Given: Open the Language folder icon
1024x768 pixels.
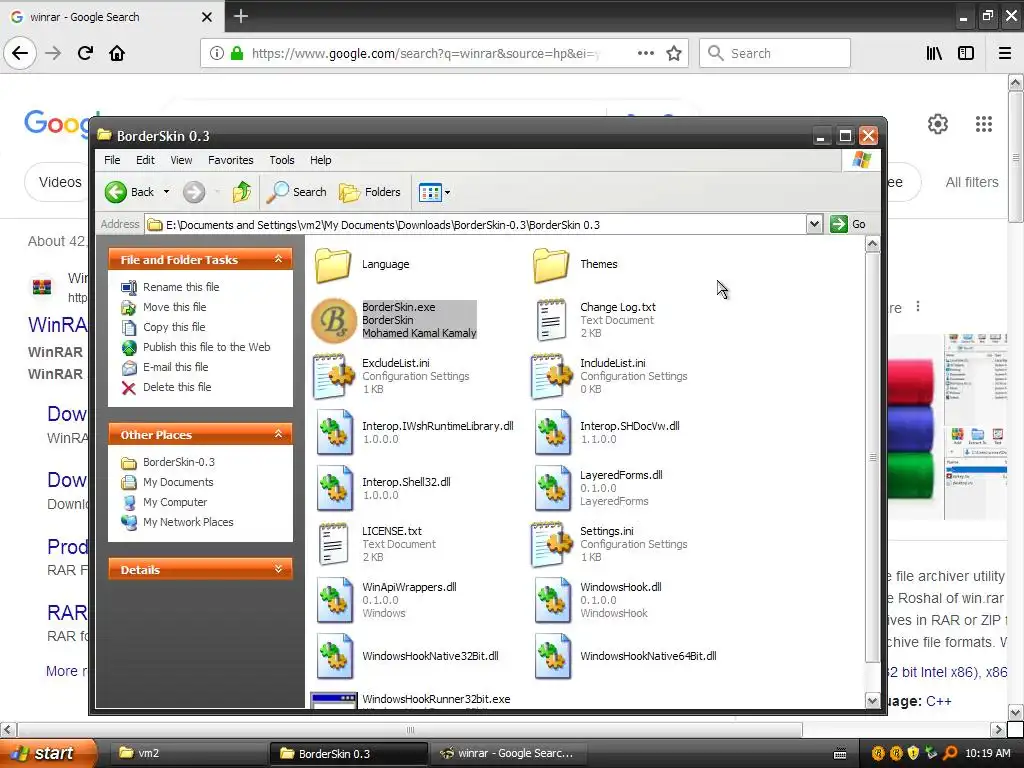Looking at the screenshot, I should coord(333,264).
